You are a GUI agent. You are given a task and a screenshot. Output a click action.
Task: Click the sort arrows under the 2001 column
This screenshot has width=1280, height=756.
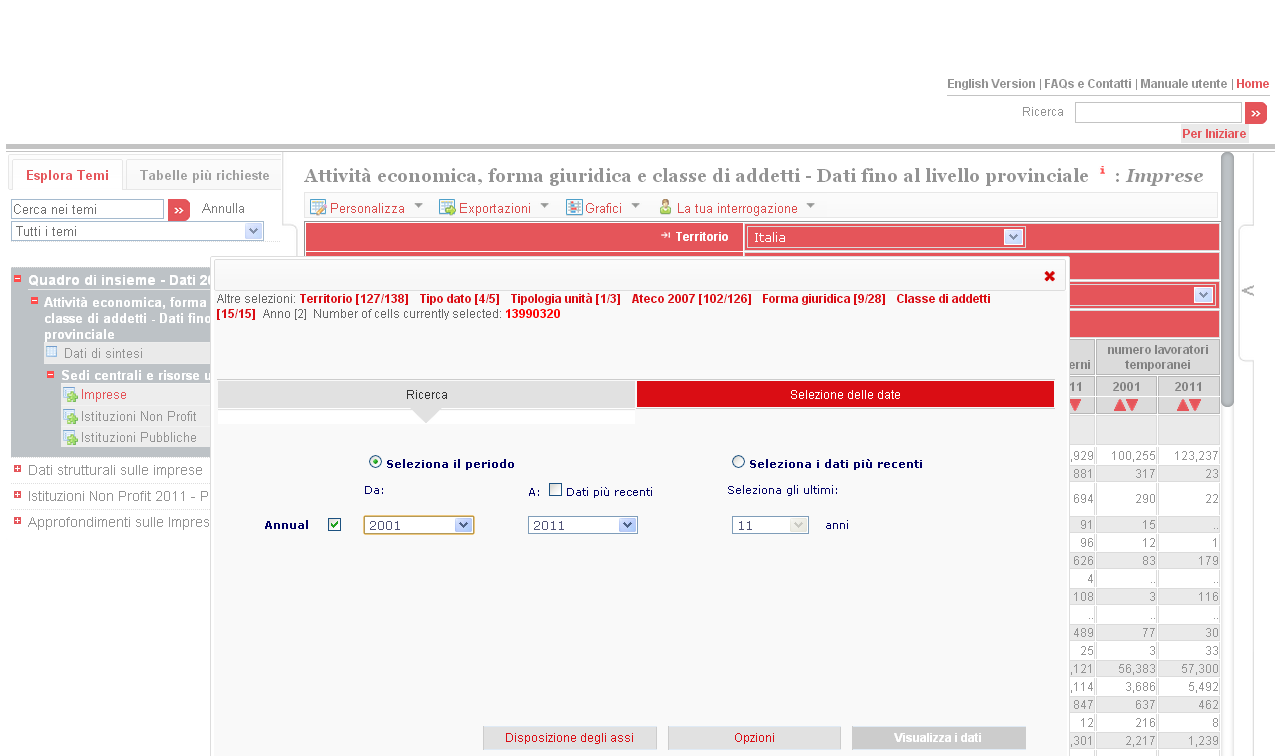coord(1126,405)
